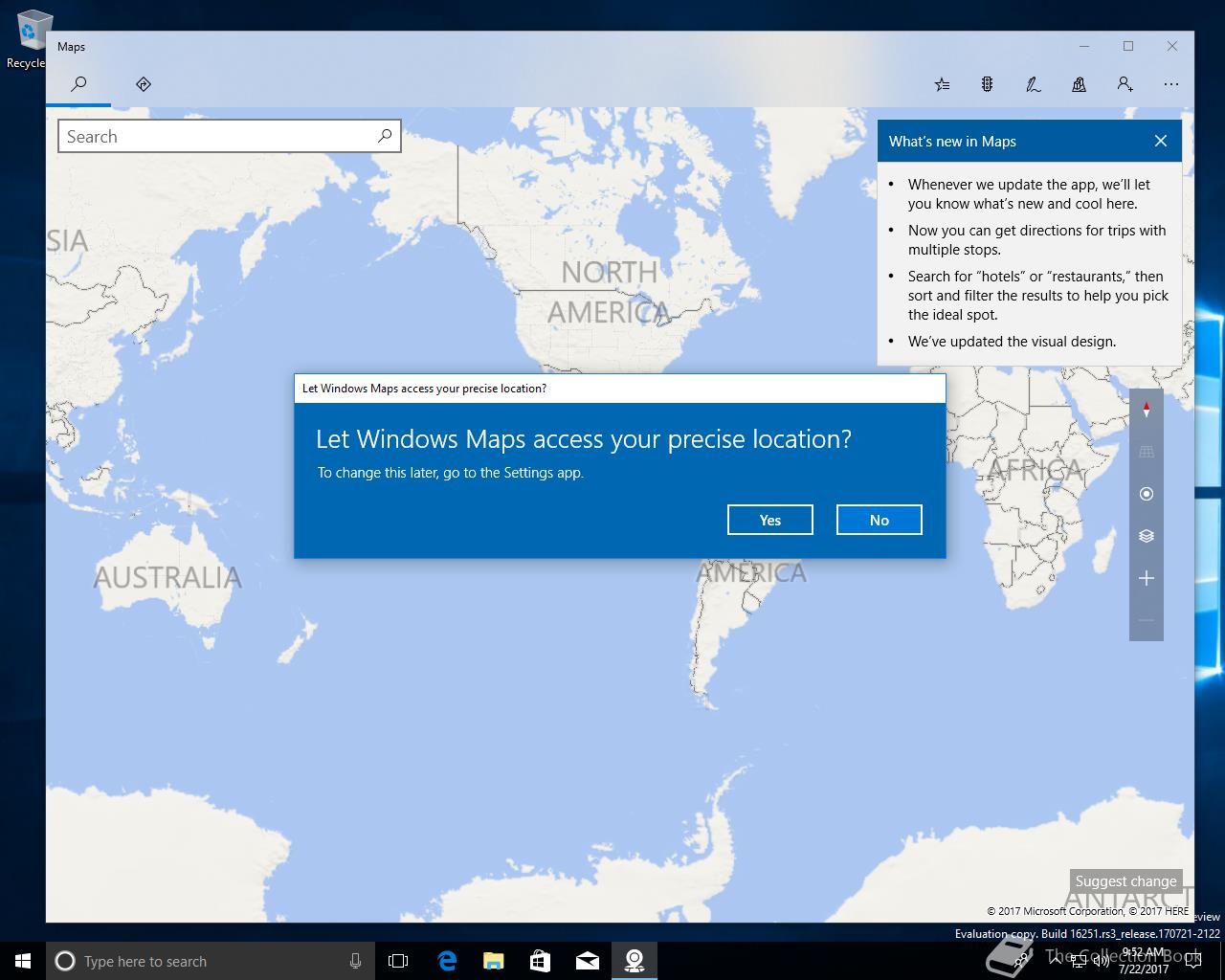Click the search magnifier inside the search box
1225x980 pixels.
385,136
